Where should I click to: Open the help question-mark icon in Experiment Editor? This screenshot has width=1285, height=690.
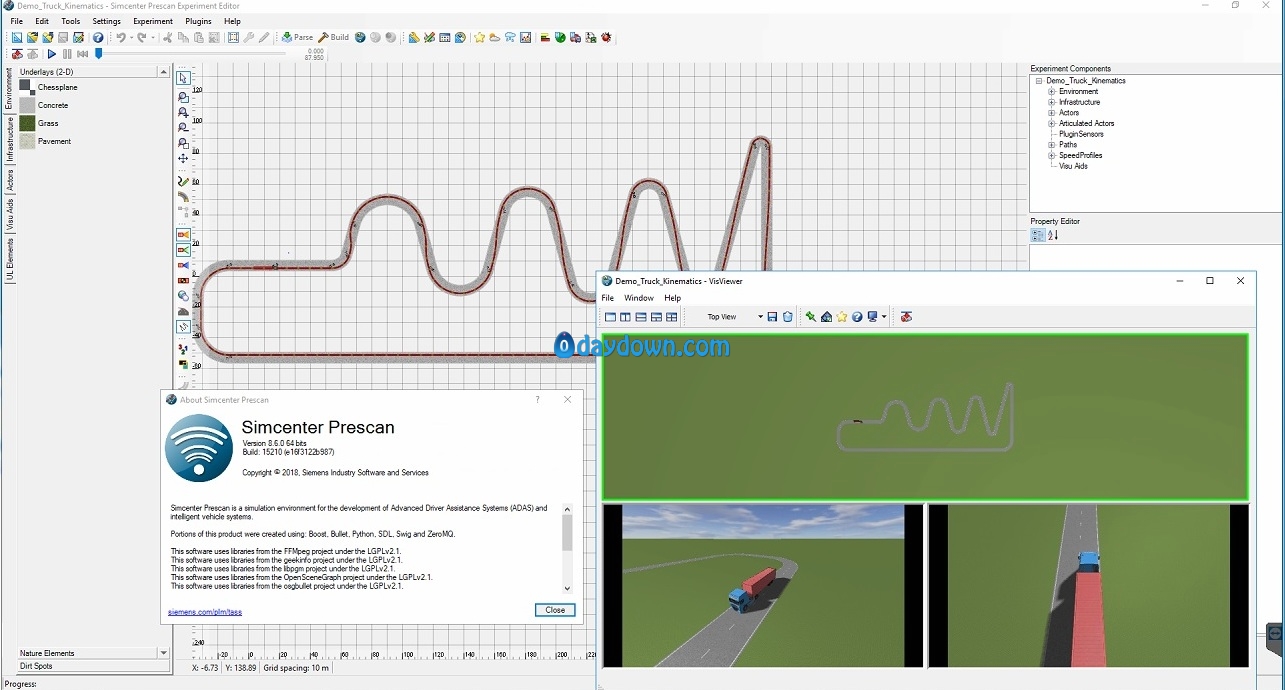click(98, 37)
